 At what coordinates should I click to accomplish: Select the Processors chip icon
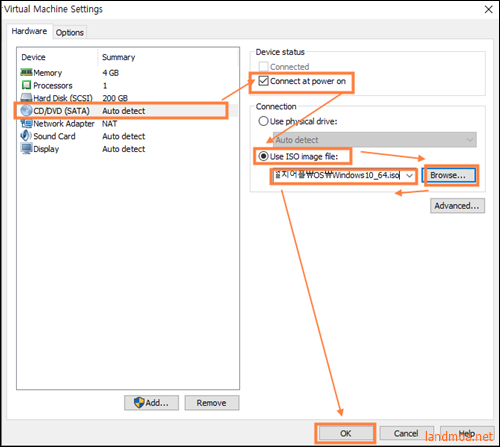(26, 85)
